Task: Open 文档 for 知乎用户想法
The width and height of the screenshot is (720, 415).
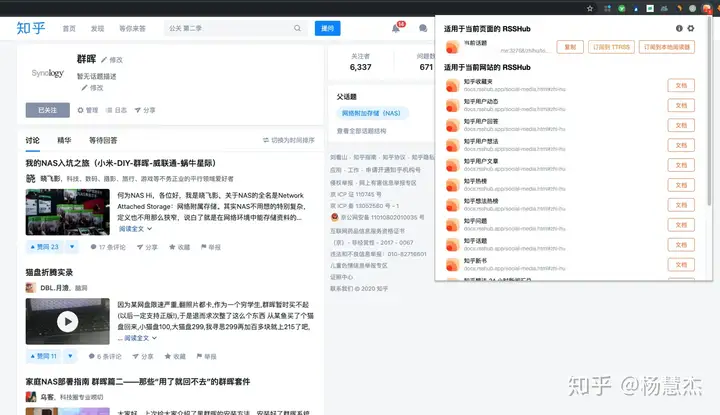Action: (681, 145)
